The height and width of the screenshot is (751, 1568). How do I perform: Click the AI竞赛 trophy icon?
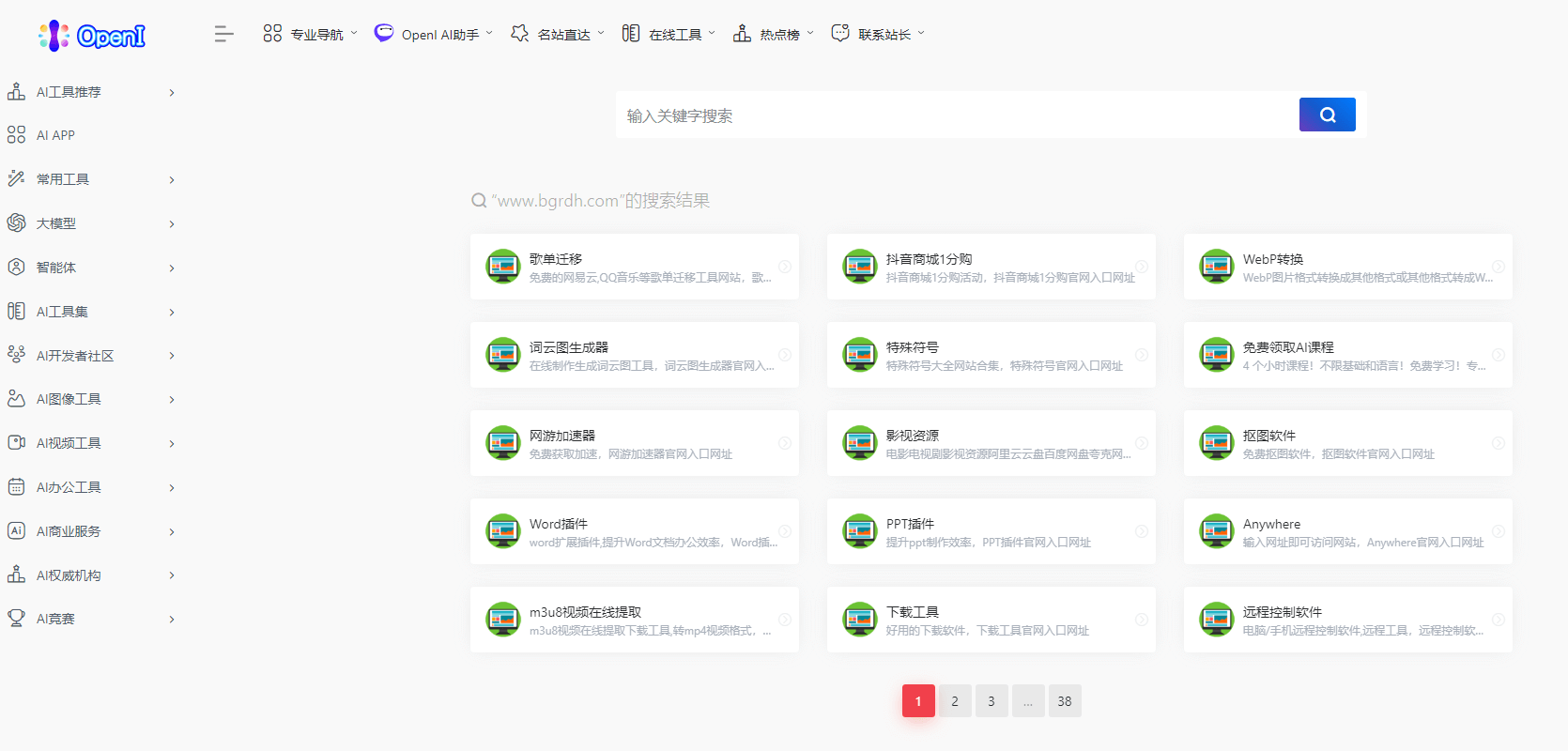coord(16,619)
